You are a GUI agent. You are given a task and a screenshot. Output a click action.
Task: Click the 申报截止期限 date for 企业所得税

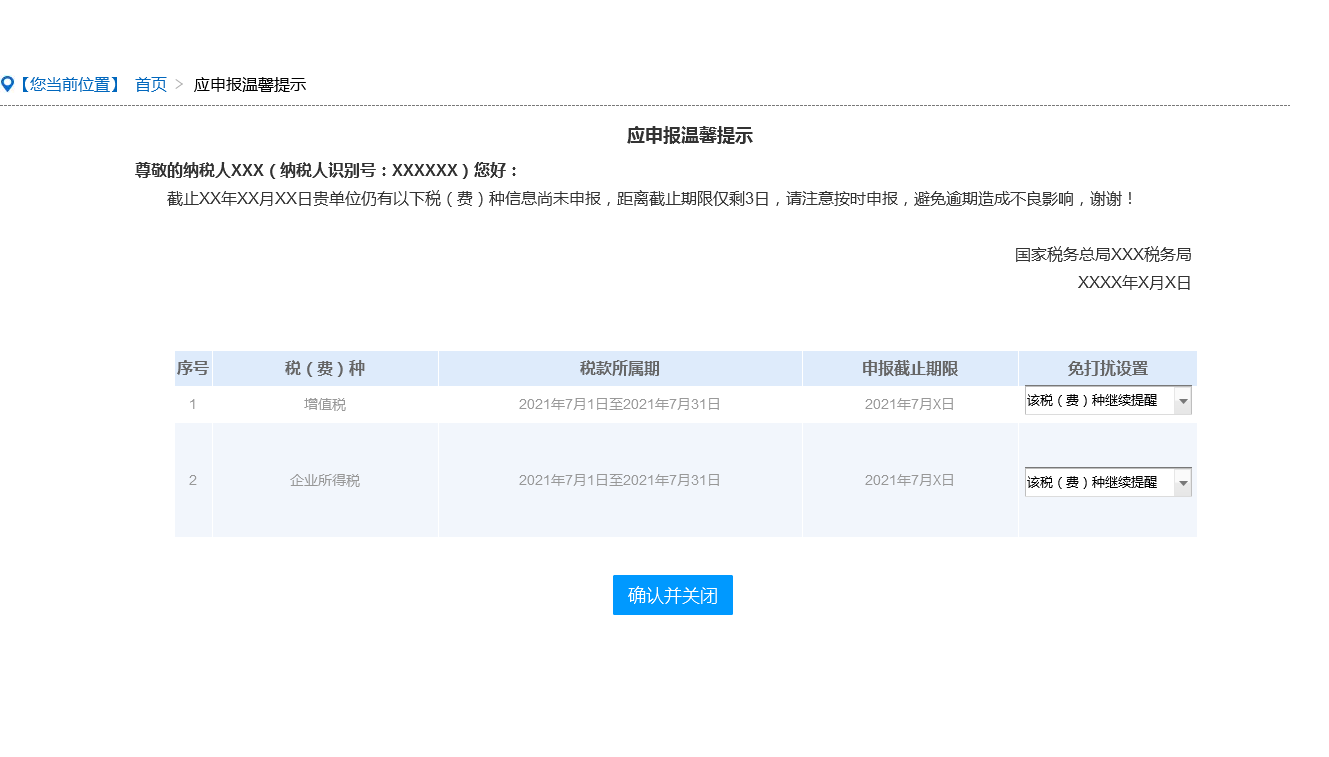(x=910, y=481)
